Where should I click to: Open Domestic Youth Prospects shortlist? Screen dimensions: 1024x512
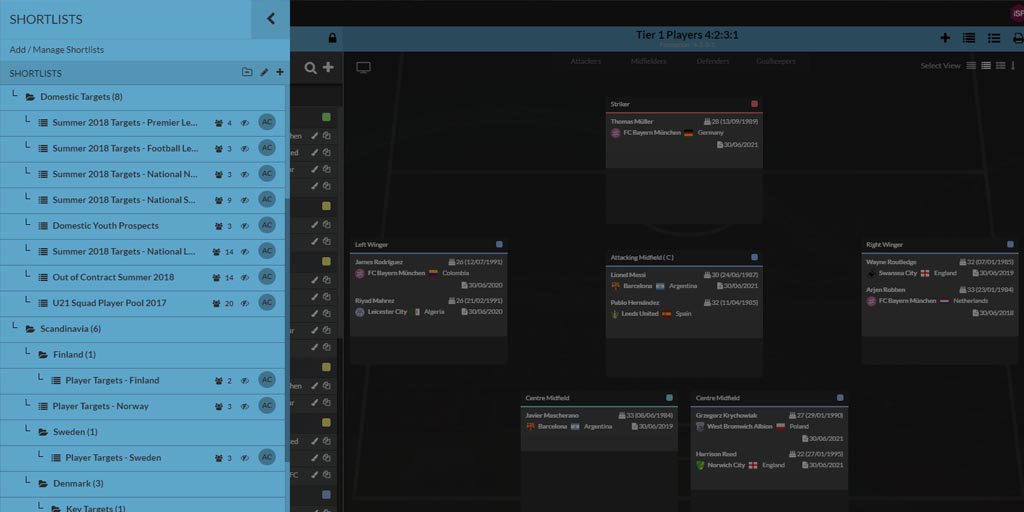[x=105, y=225]
